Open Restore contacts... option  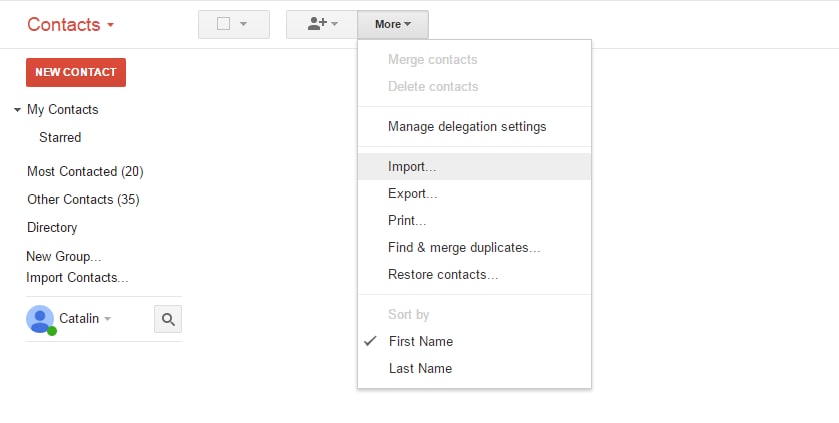[443, 274]
